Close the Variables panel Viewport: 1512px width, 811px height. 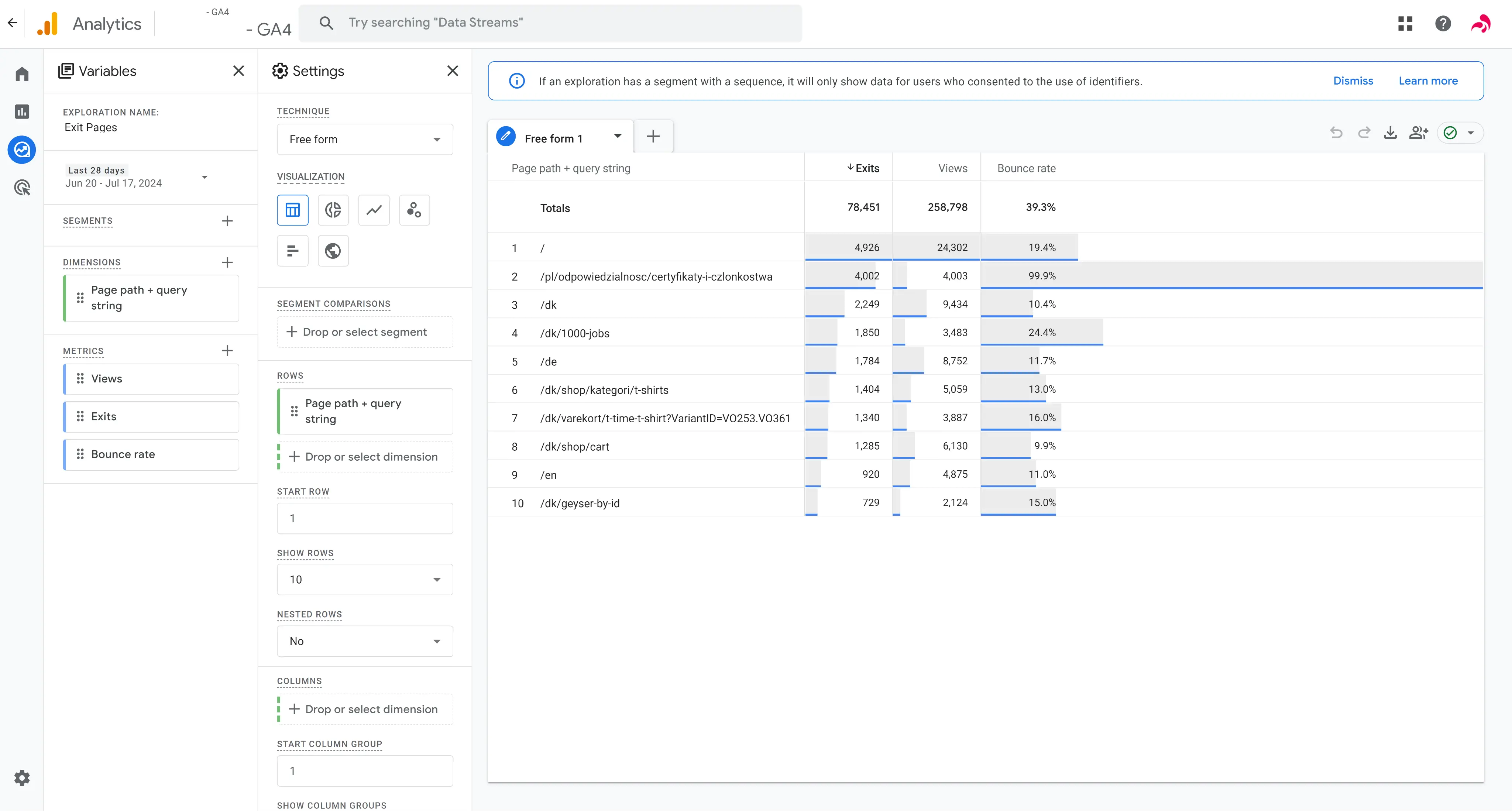[238, 71]
